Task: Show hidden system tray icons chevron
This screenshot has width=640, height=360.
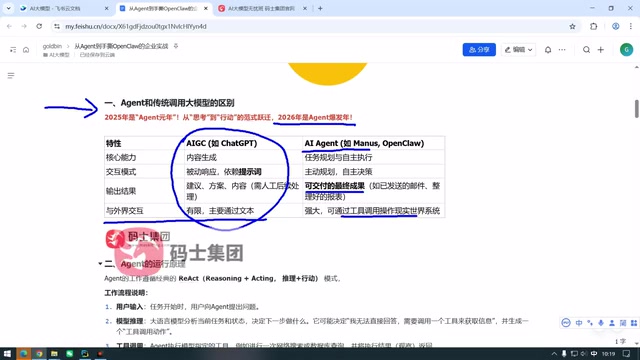Action: point(554,354)
